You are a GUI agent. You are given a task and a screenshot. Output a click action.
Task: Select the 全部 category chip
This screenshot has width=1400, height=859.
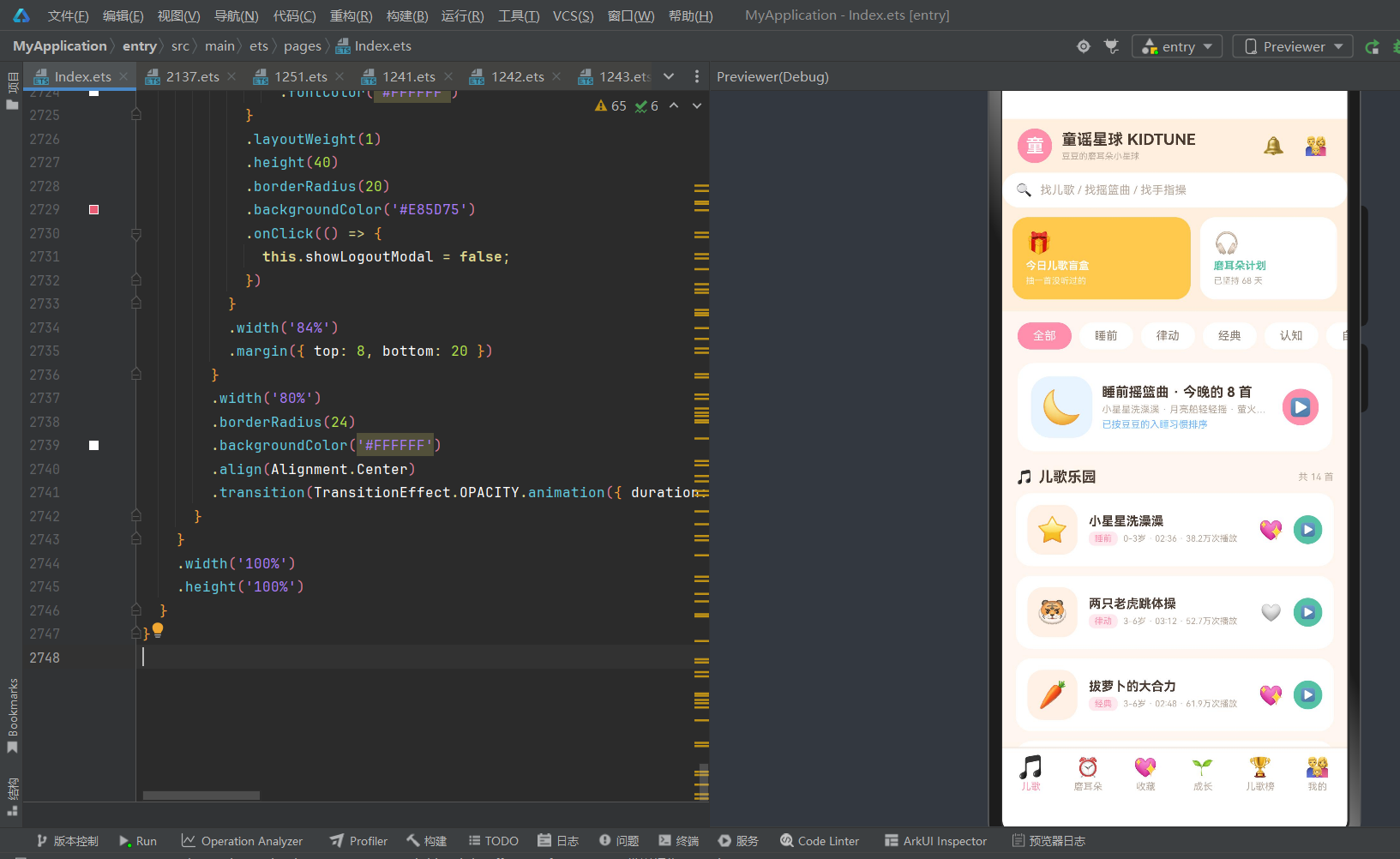click(x=1044, y=336)
